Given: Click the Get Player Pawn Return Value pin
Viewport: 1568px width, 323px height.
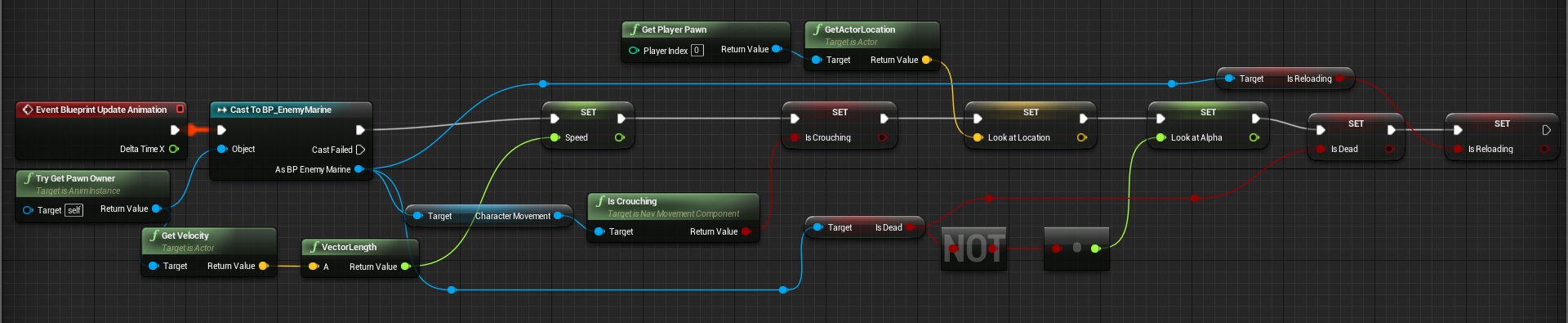Looking at the screenshot, I should point(777,49).
